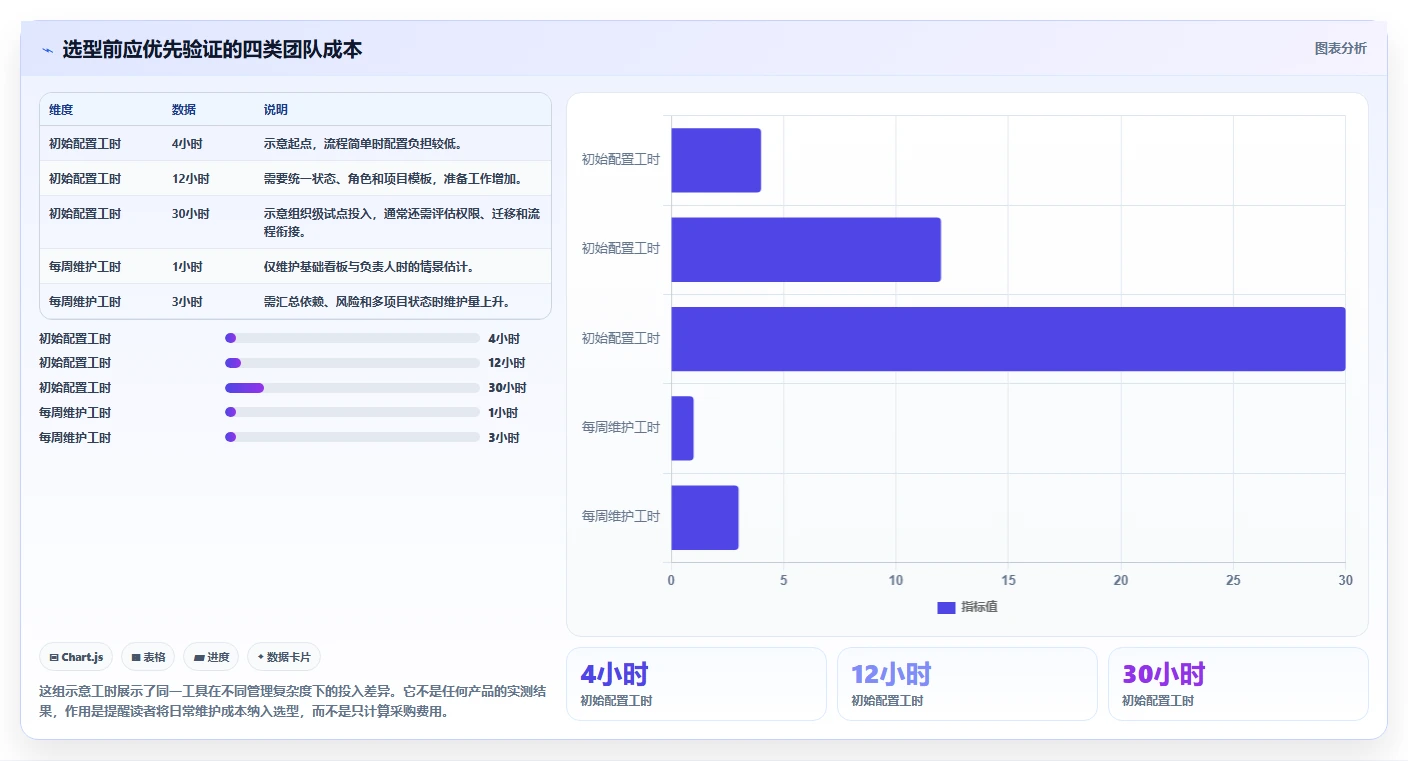1408x761 pixels.
Task: Click the chart bar reaching value 12
Action: pyautogui.click(x=806, y=249)
